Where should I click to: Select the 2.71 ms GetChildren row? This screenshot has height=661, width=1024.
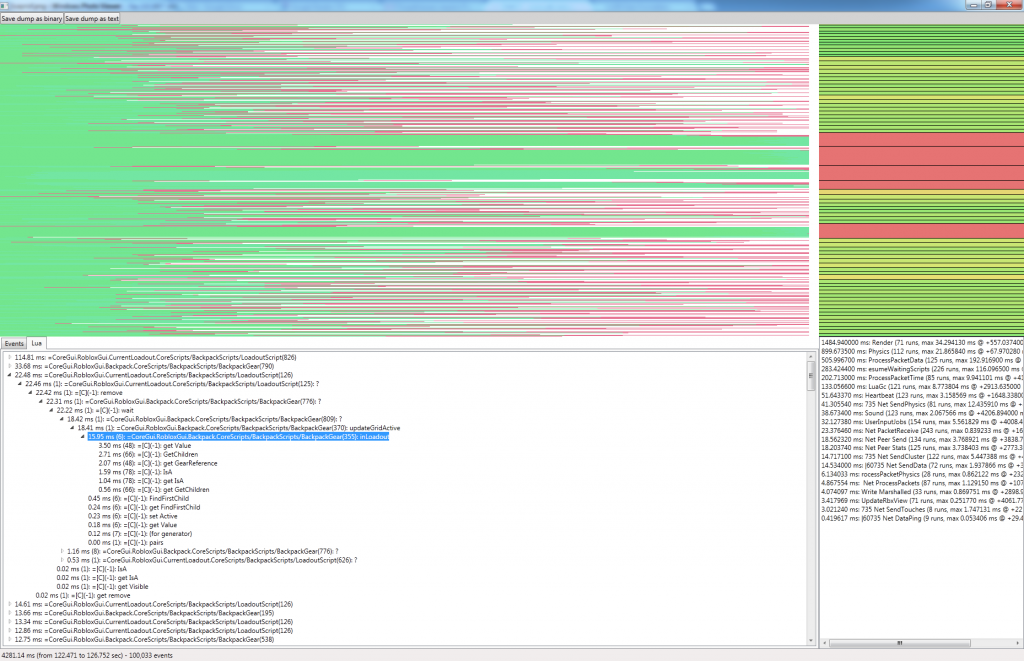[x=148, y=455]
